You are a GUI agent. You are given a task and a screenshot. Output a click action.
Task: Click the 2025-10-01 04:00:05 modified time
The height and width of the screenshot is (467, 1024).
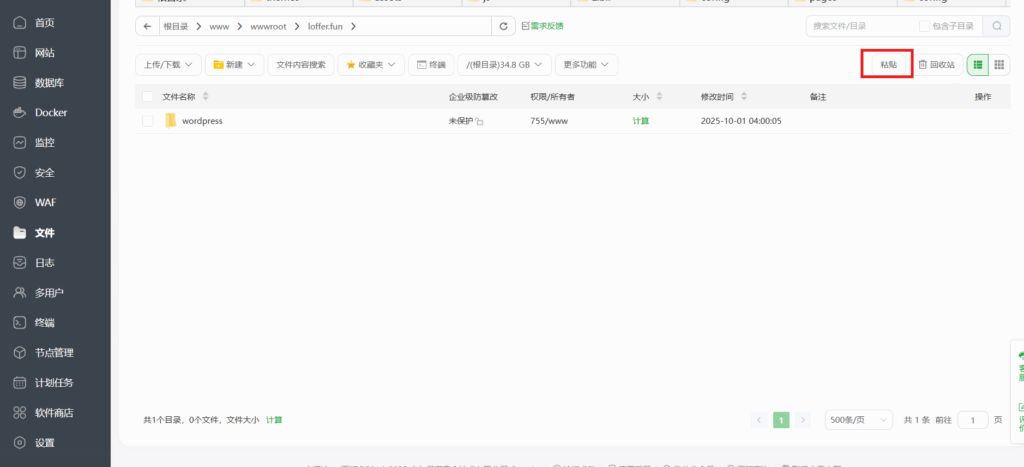click(741, 121)
